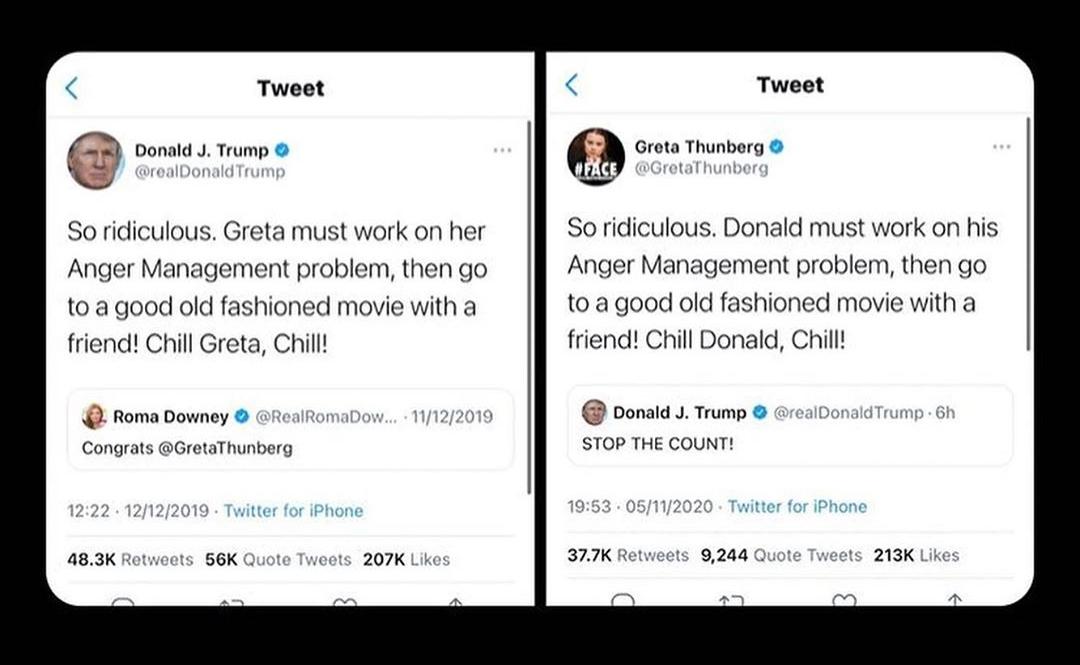Click the verified badge next to Greta Thunberg
The height and width of the screenshot is (665, 1080).
(777, 147)
